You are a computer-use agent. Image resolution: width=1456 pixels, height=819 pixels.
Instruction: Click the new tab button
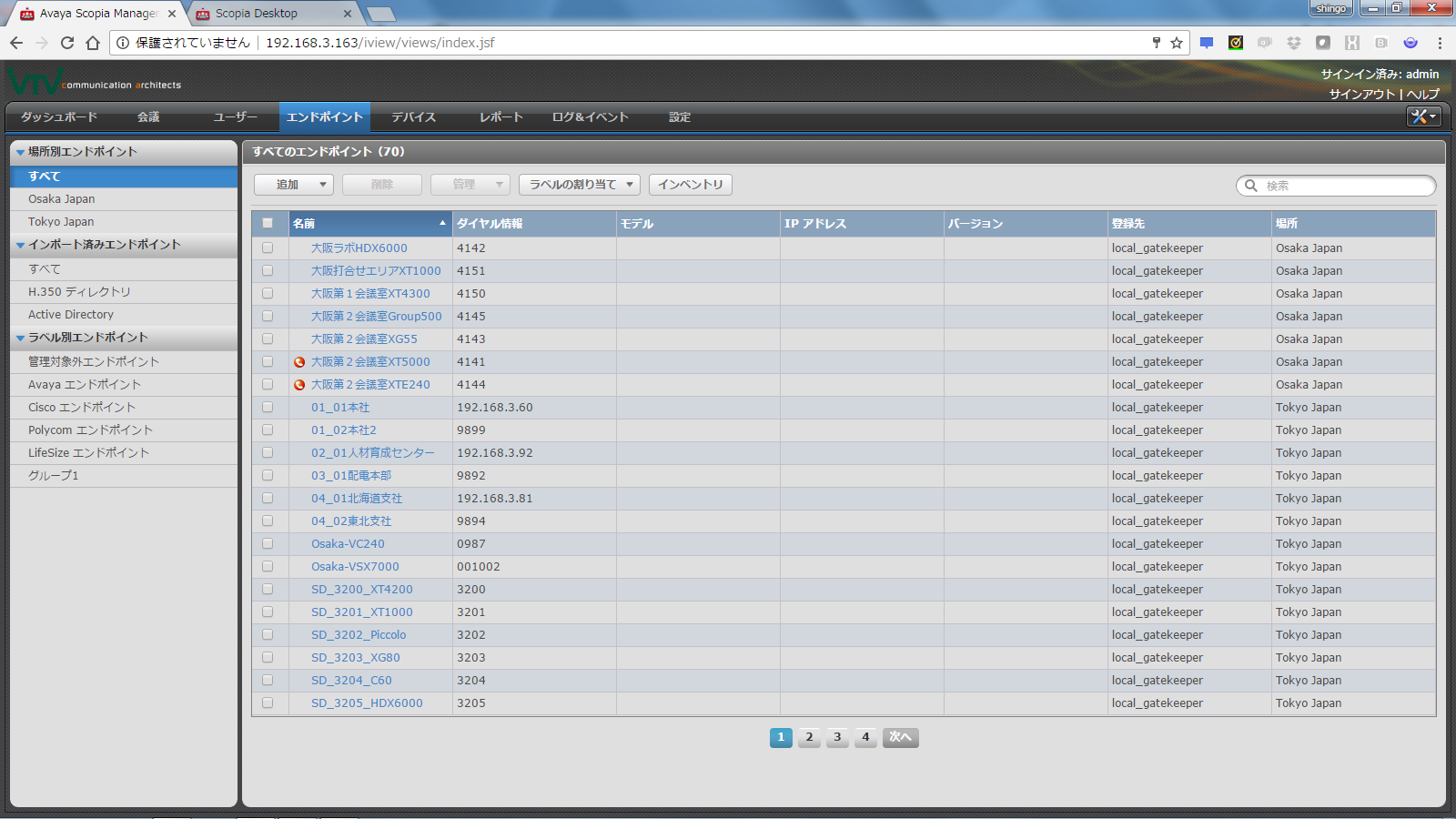click(x=380, y=14)
